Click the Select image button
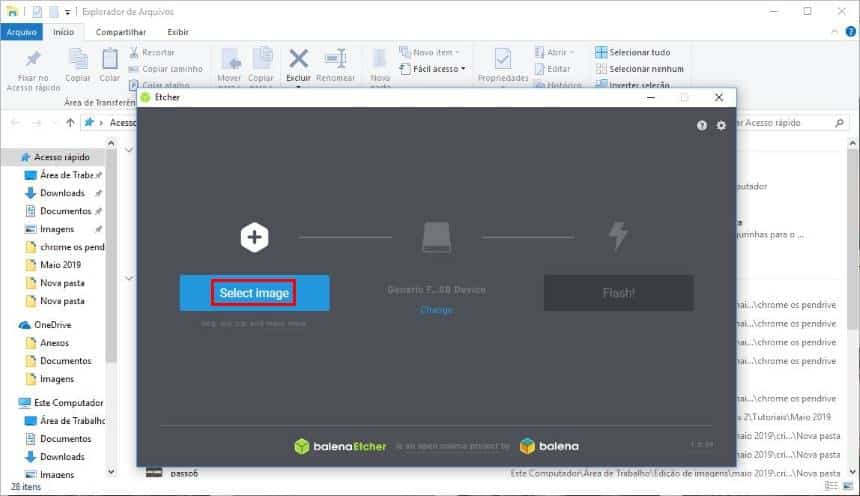 [x=254, y=293]
